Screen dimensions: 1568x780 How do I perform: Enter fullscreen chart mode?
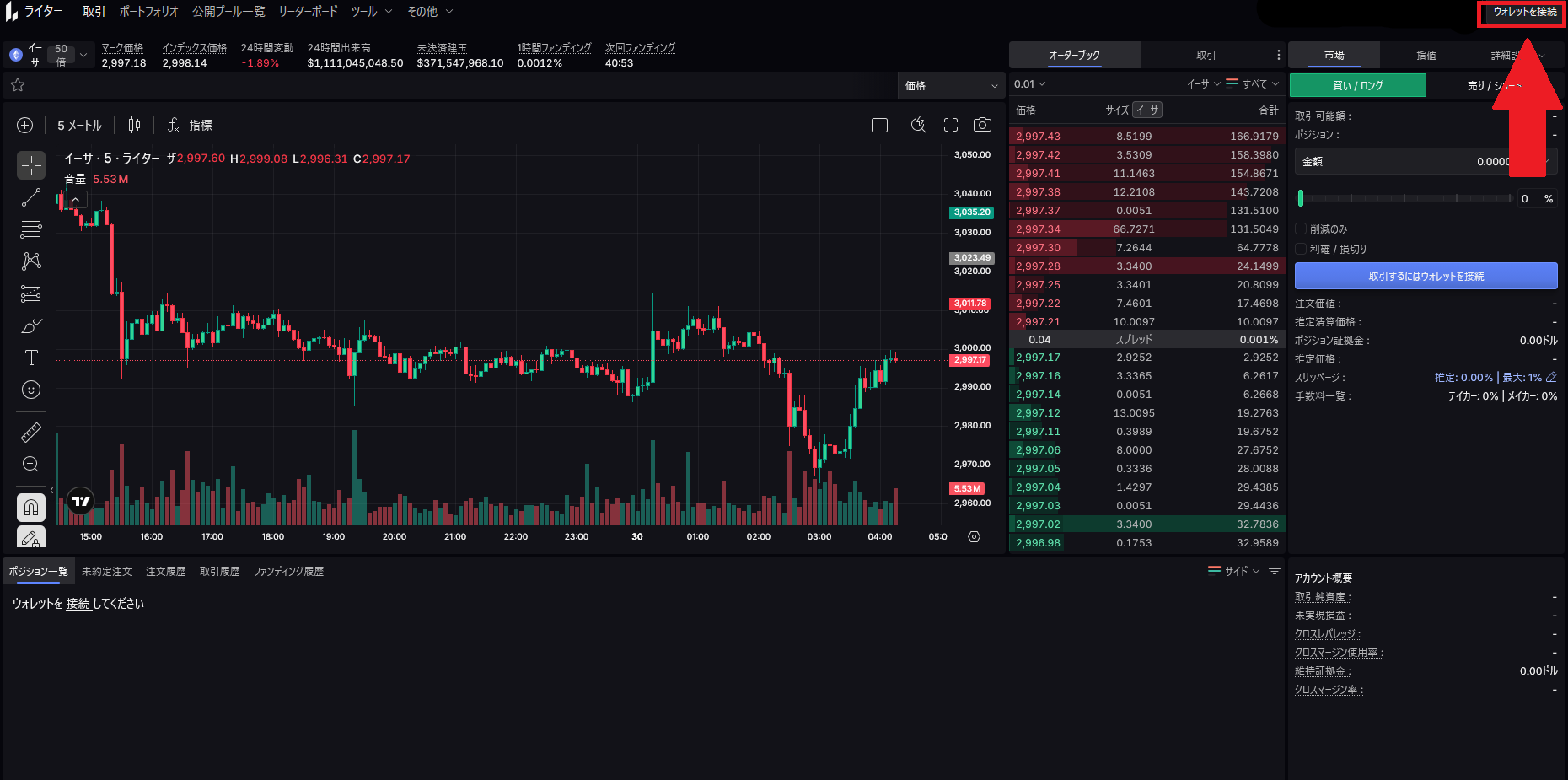[x=951, y=125]
